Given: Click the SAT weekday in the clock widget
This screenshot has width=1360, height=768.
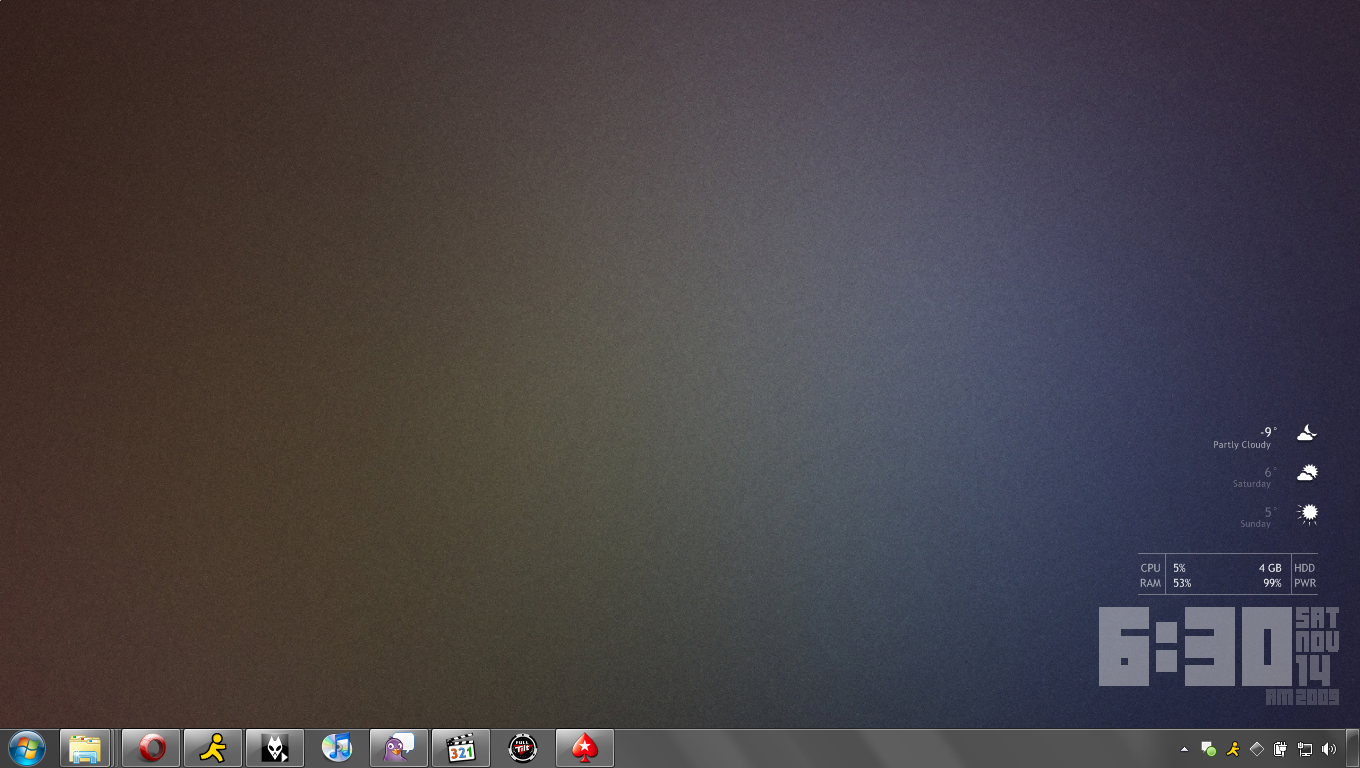Looking at the screenshot, I should click(1317, 617).
